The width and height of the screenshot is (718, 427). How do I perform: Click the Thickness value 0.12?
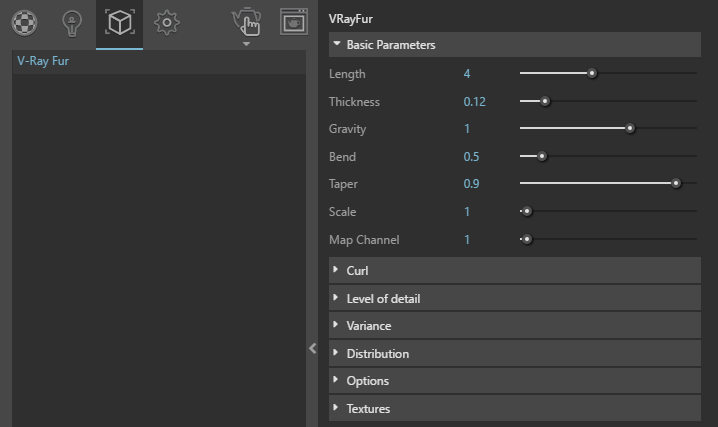click(x=474, y=102)
